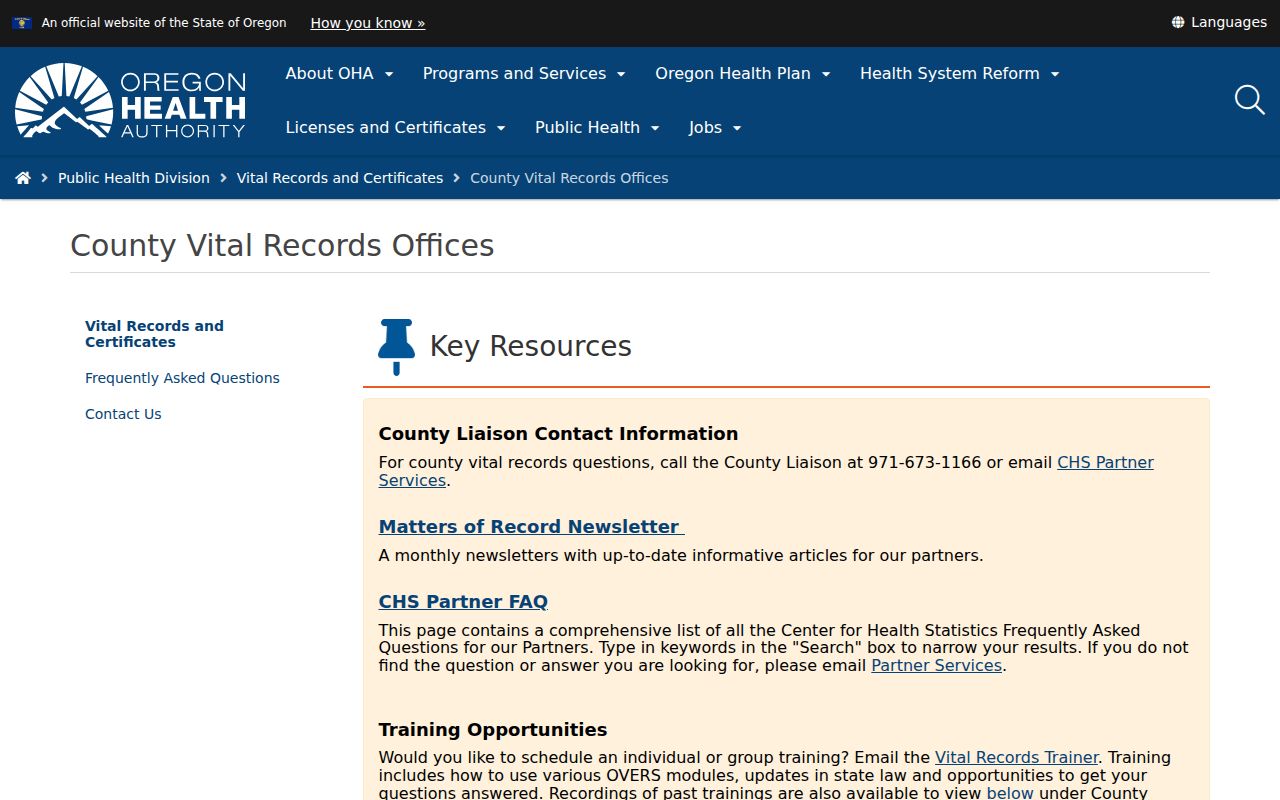The width and height of the screenshot is (1280, 800).
Task: Click the 'How you know »' link
Action: 368,22
